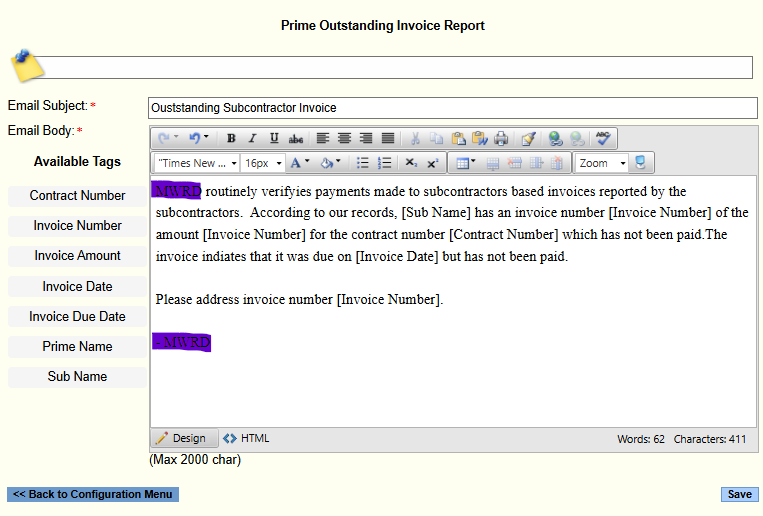Click the Email Subject input field
The width and height of the screenshot is (763, 516).
point(452,107)
